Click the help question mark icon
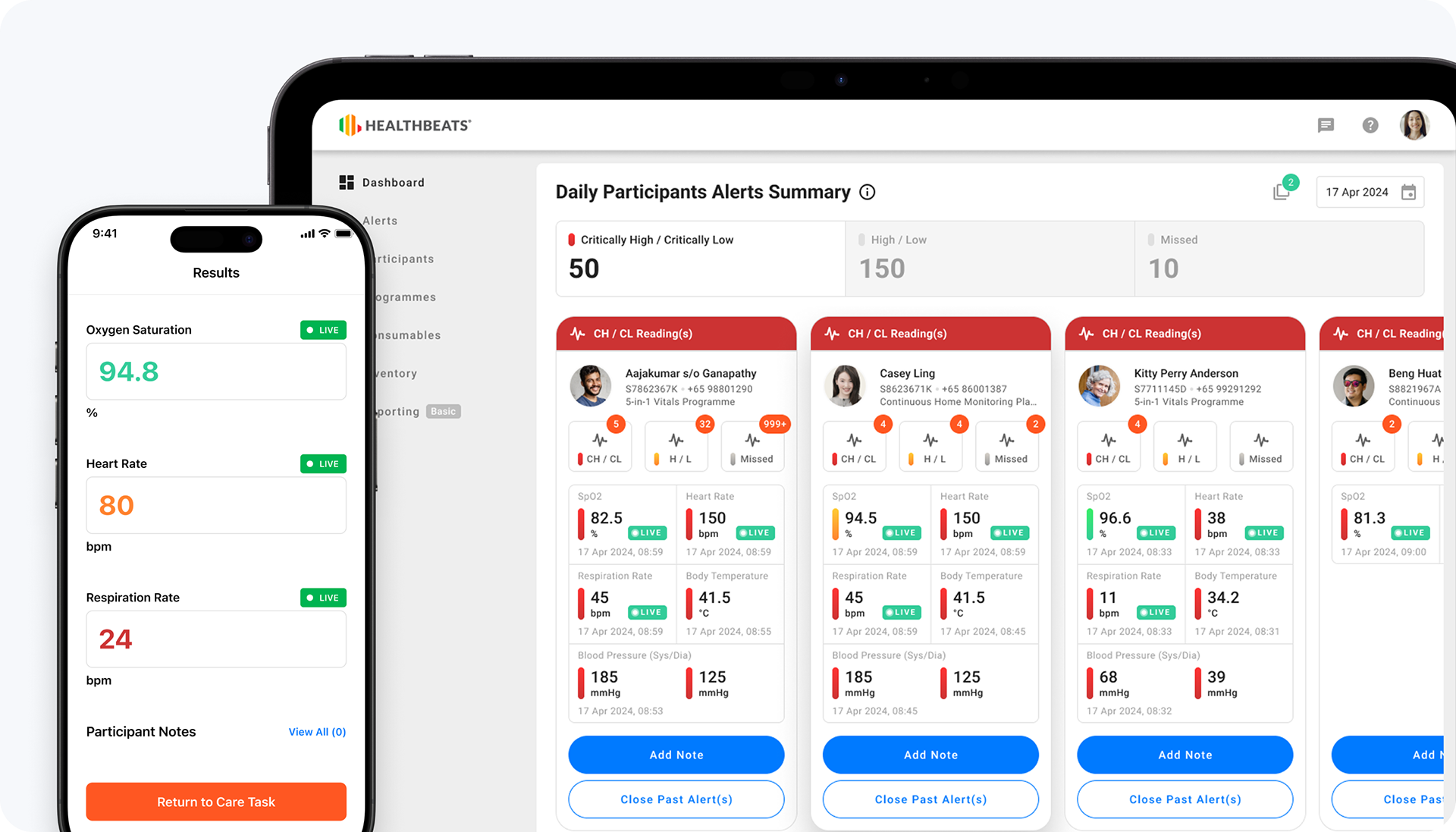 1370,125
